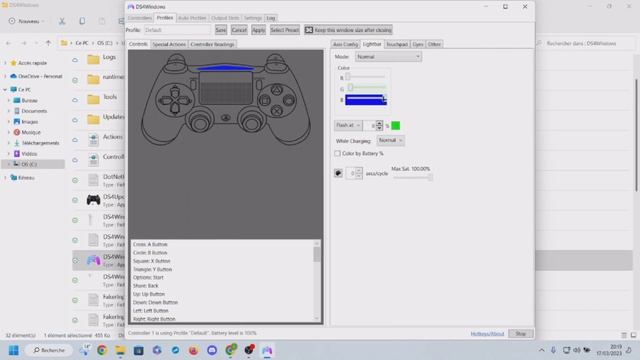Click the Circle button on the controller image
Screen dimensions: 640x360
click(289, 100)
